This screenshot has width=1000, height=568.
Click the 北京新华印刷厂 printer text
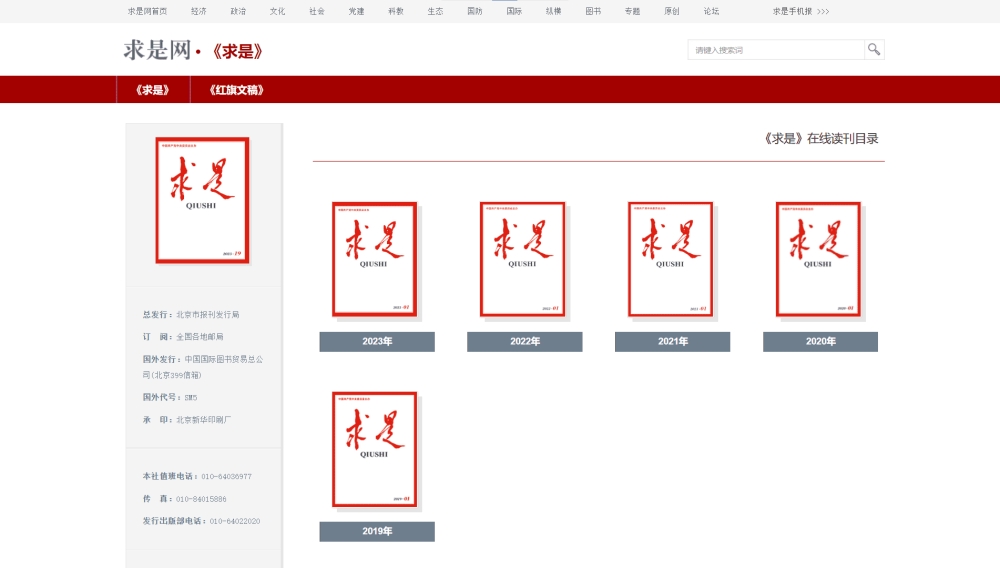(x=203, y=419)
